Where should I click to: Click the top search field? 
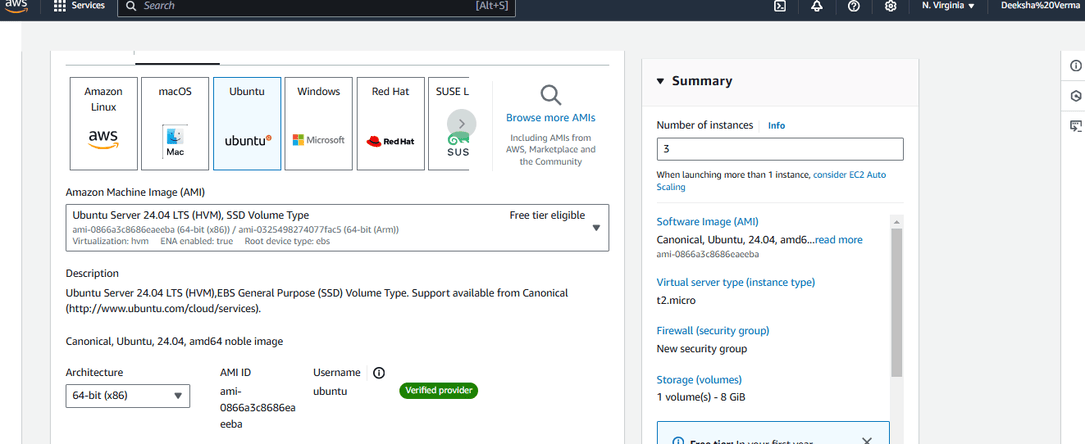tap(316, 6)
